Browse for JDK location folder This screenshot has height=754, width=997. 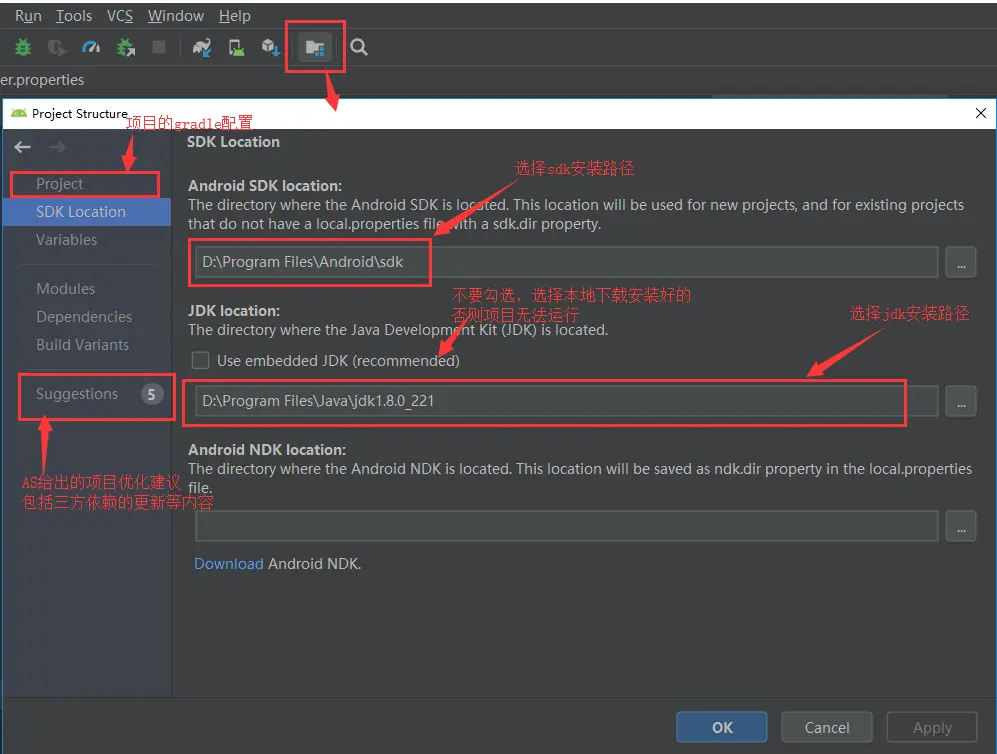click(x=961, y=401)
